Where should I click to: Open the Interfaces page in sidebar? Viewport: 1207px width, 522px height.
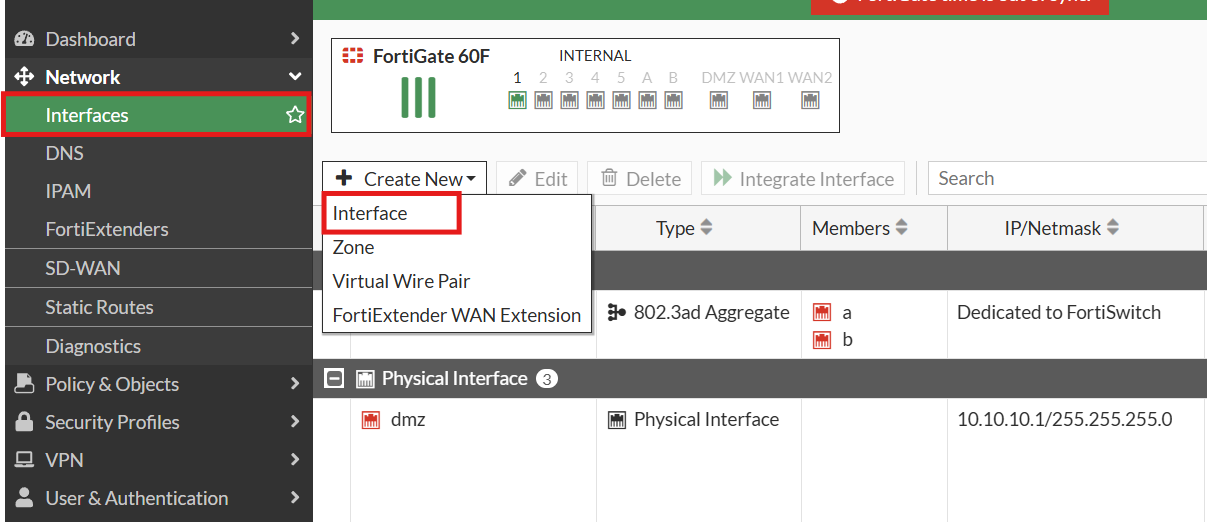157,115
